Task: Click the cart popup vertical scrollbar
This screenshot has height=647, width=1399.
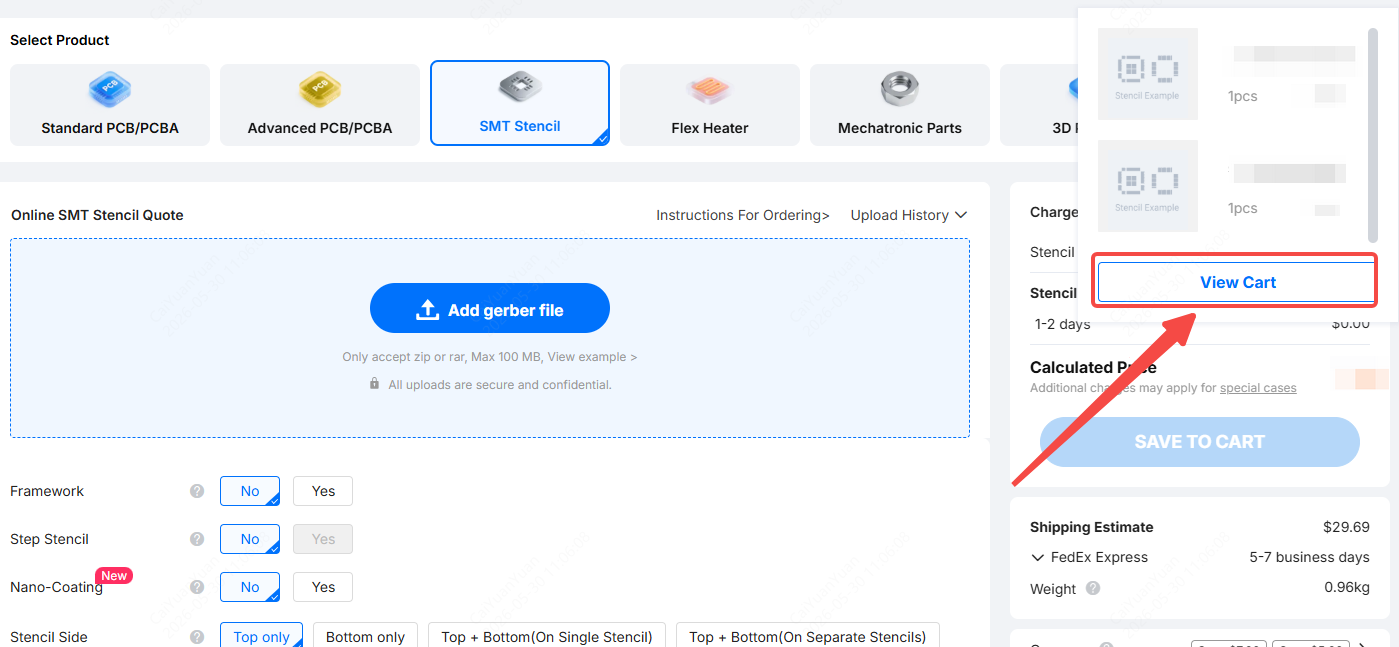Action: (1374, 135)
